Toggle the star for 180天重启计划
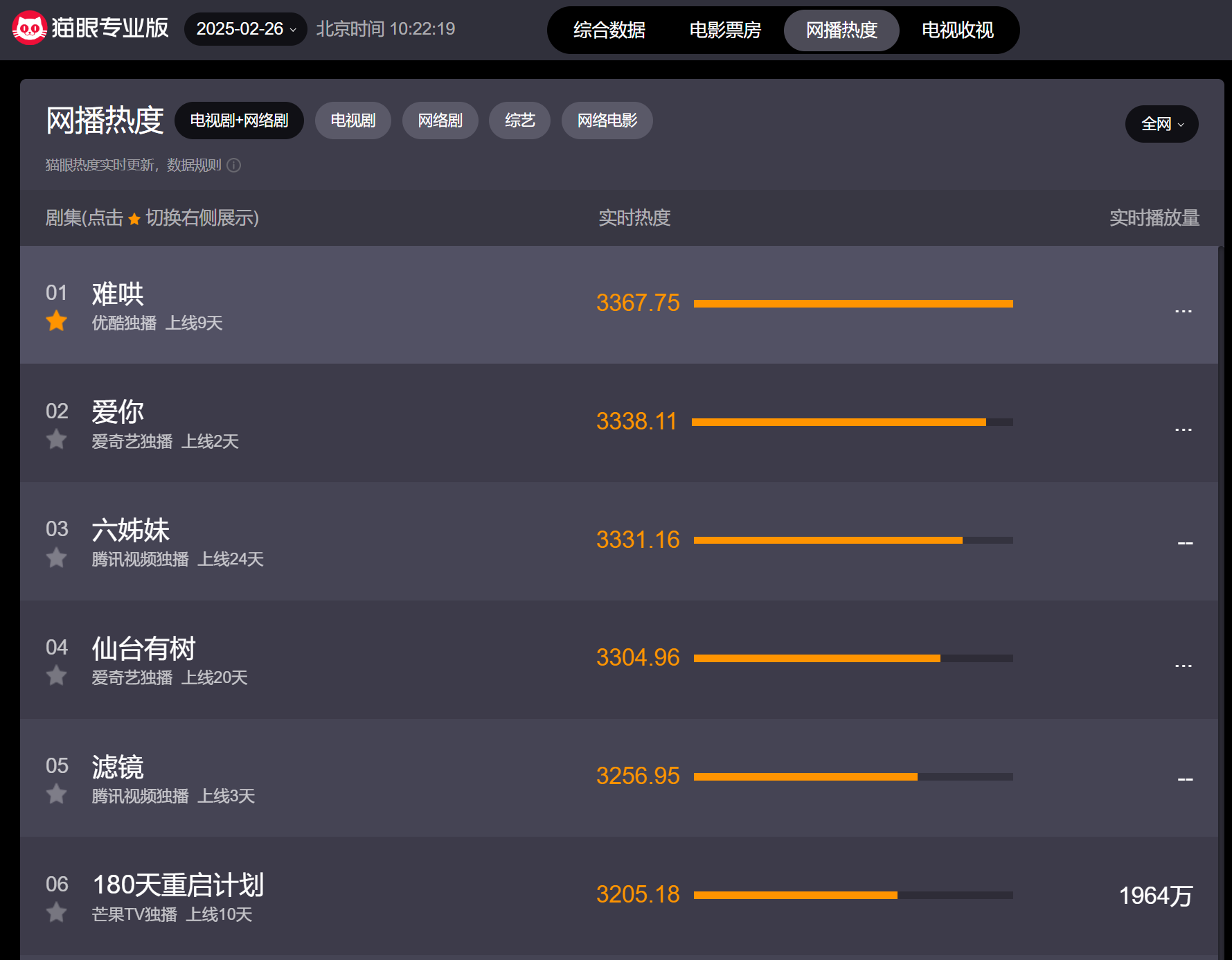The height and width of the screenshot is (960, 1232). point(57,912)
